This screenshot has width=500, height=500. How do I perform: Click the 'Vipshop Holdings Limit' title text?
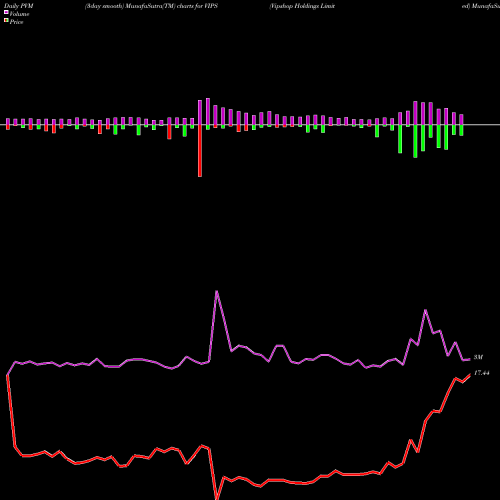click(302, 6)
